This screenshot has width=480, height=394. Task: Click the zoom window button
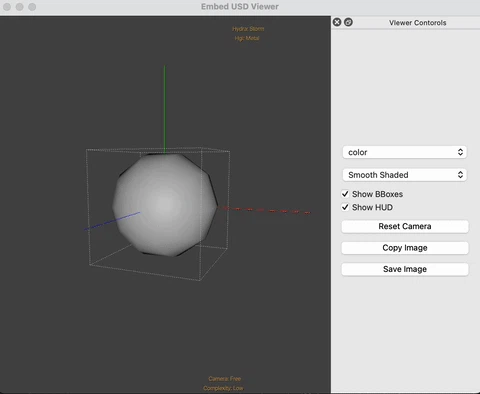[32, 7]
